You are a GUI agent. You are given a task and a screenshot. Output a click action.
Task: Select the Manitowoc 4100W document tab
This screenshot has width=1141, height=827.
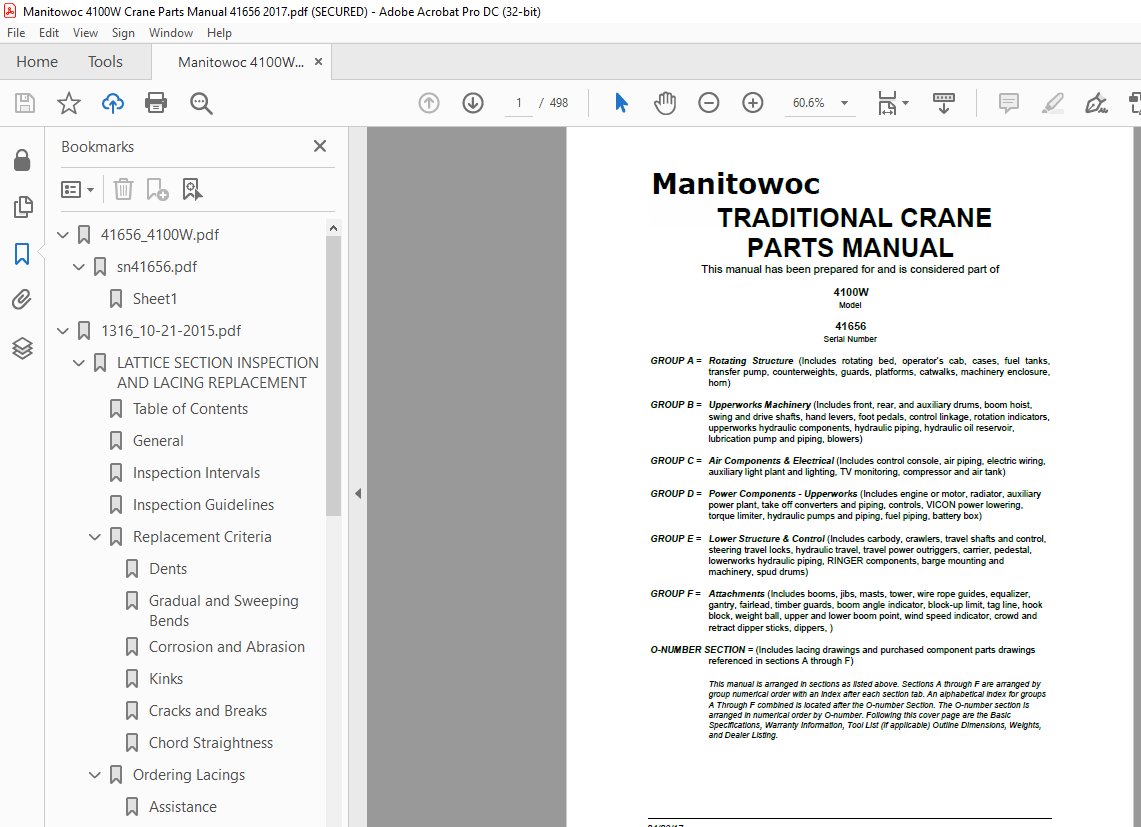click(x=241, y=63)
